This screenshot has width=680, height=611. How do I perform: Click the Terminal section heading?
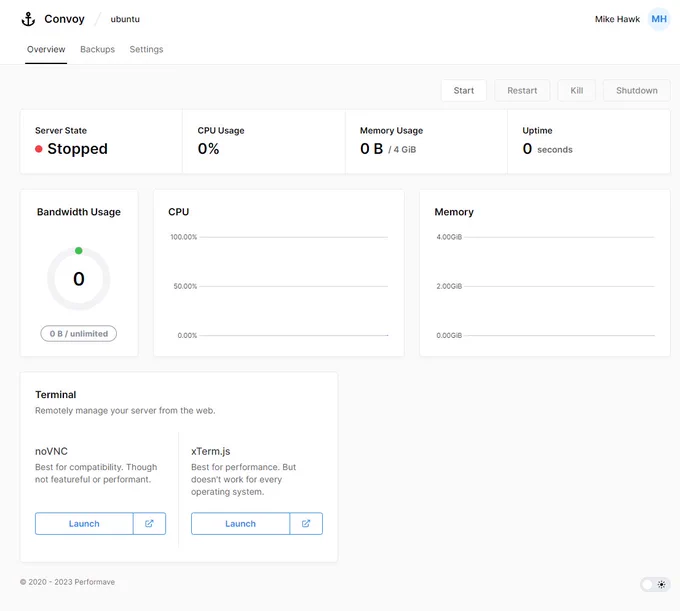click(56, 395)
